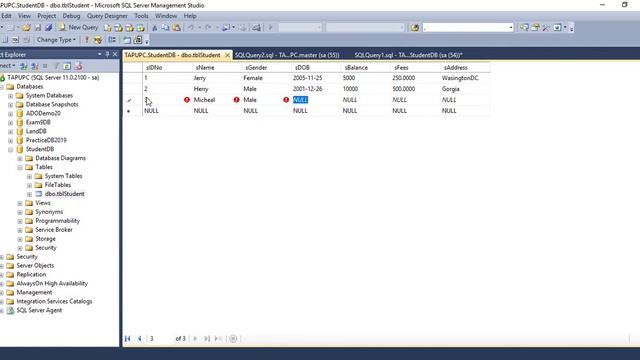
Task: Click the error icon beside Male in row 3
Action: click(236, 100)
